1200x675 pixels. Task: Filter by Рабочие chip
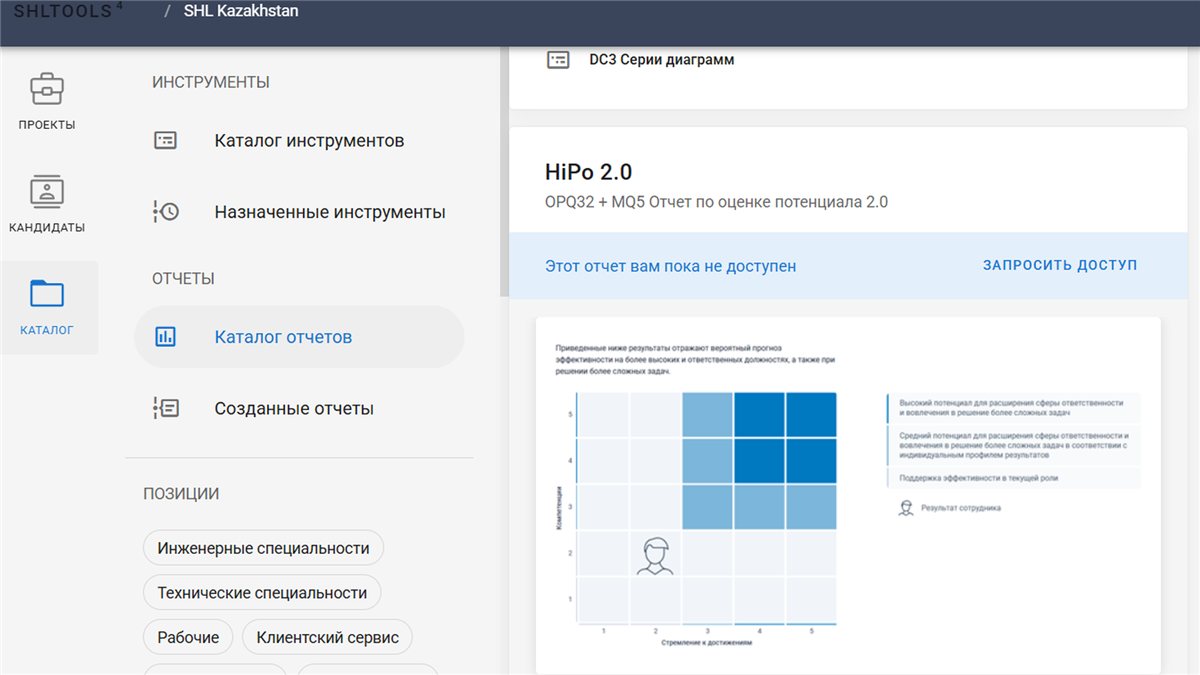pyautogui.click(x=188, y=637)
